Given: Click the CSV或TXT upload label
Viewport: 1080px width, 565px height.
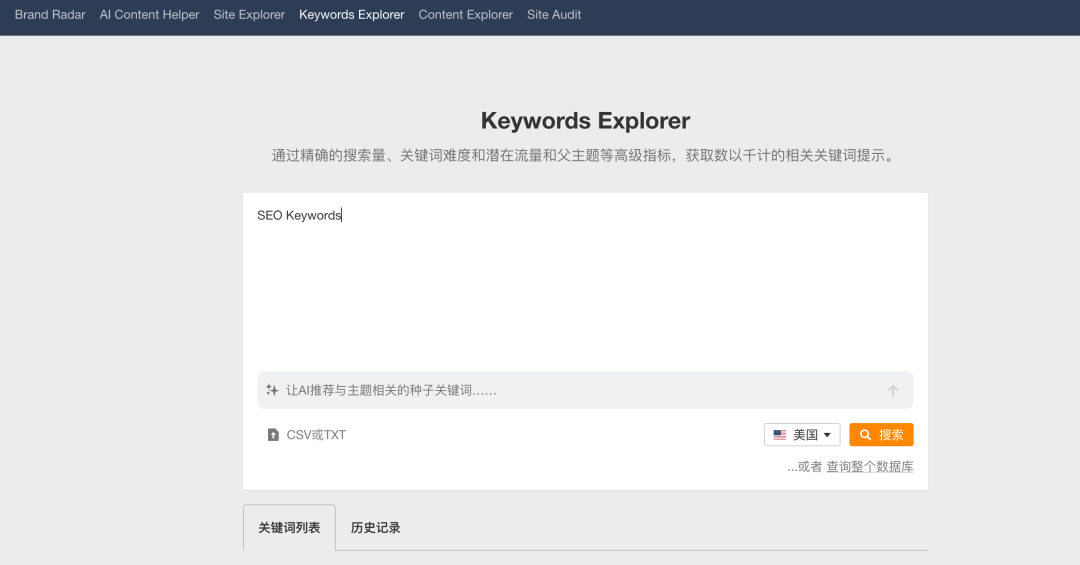Looking at the screenshot, I should 316,435.
